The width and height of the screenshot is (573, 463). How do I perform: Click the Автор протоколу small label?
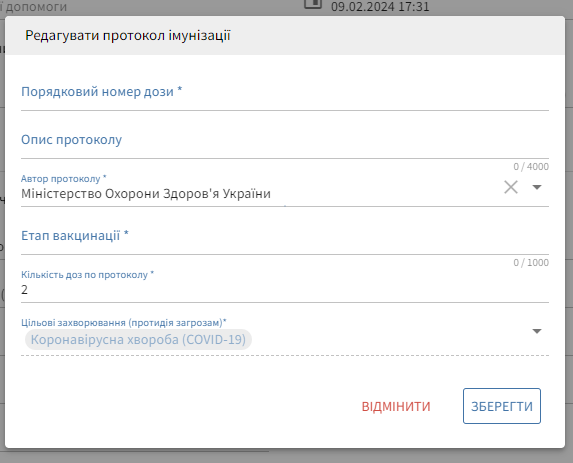[x=64, y=179]
